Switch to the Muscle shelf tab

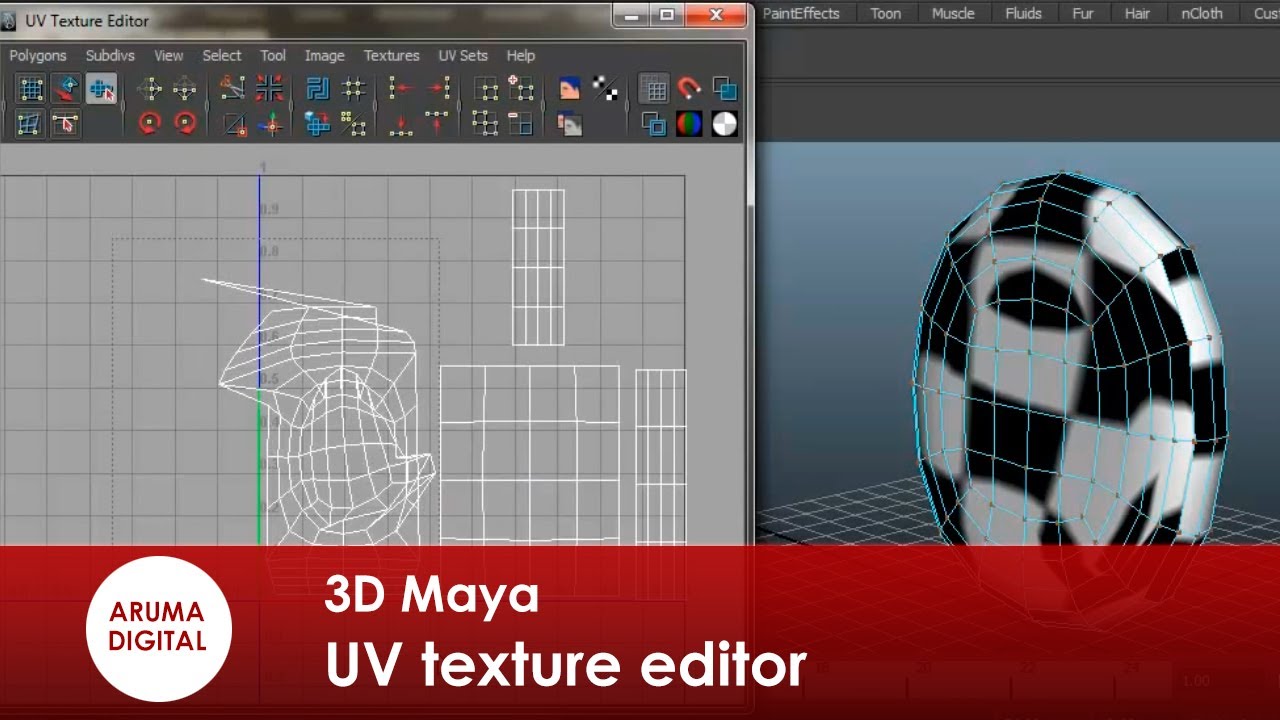pos(953,13)
